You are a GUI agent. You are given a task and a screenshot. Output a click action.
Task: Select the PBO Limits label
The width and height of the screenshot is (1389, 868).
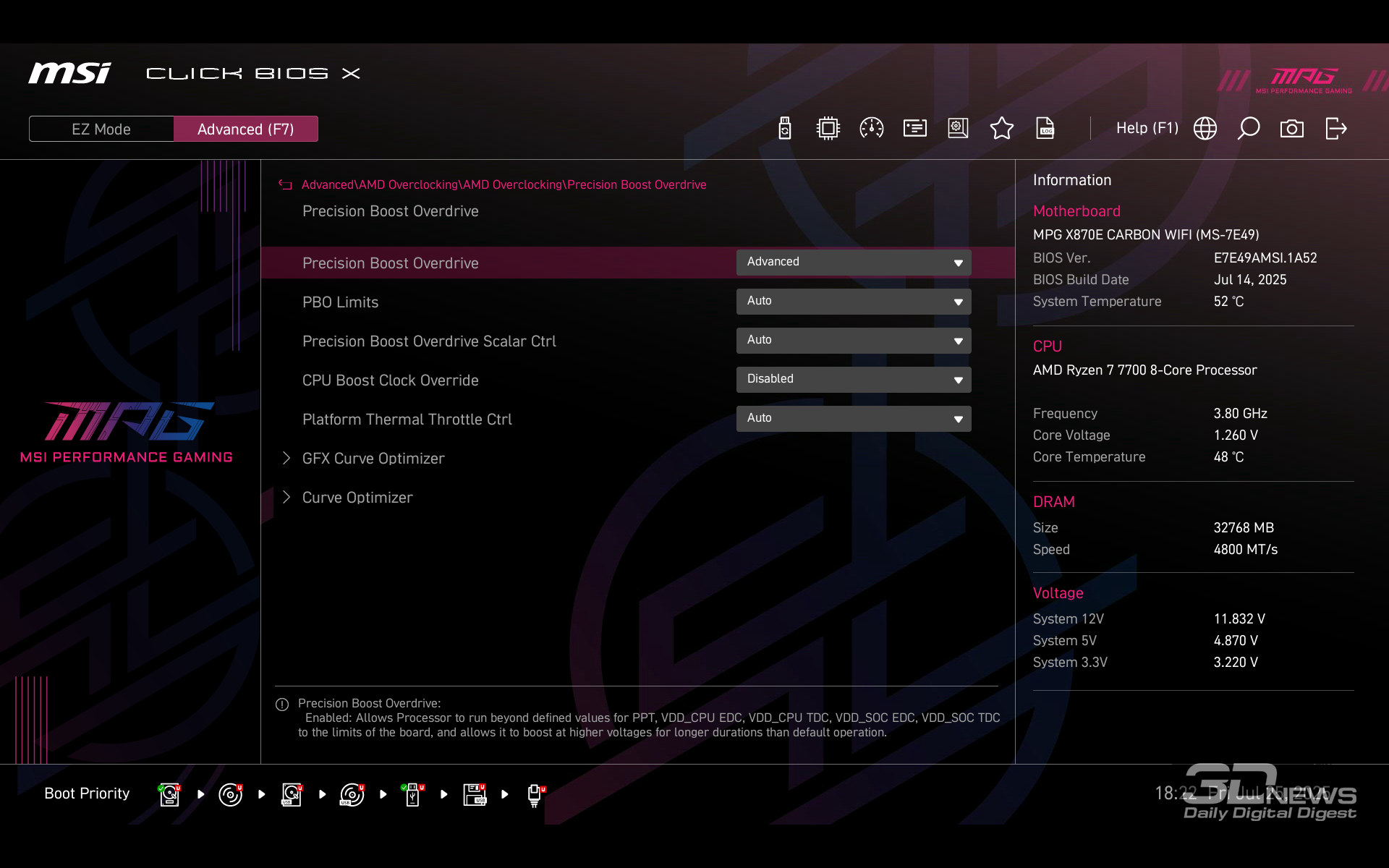340,302
